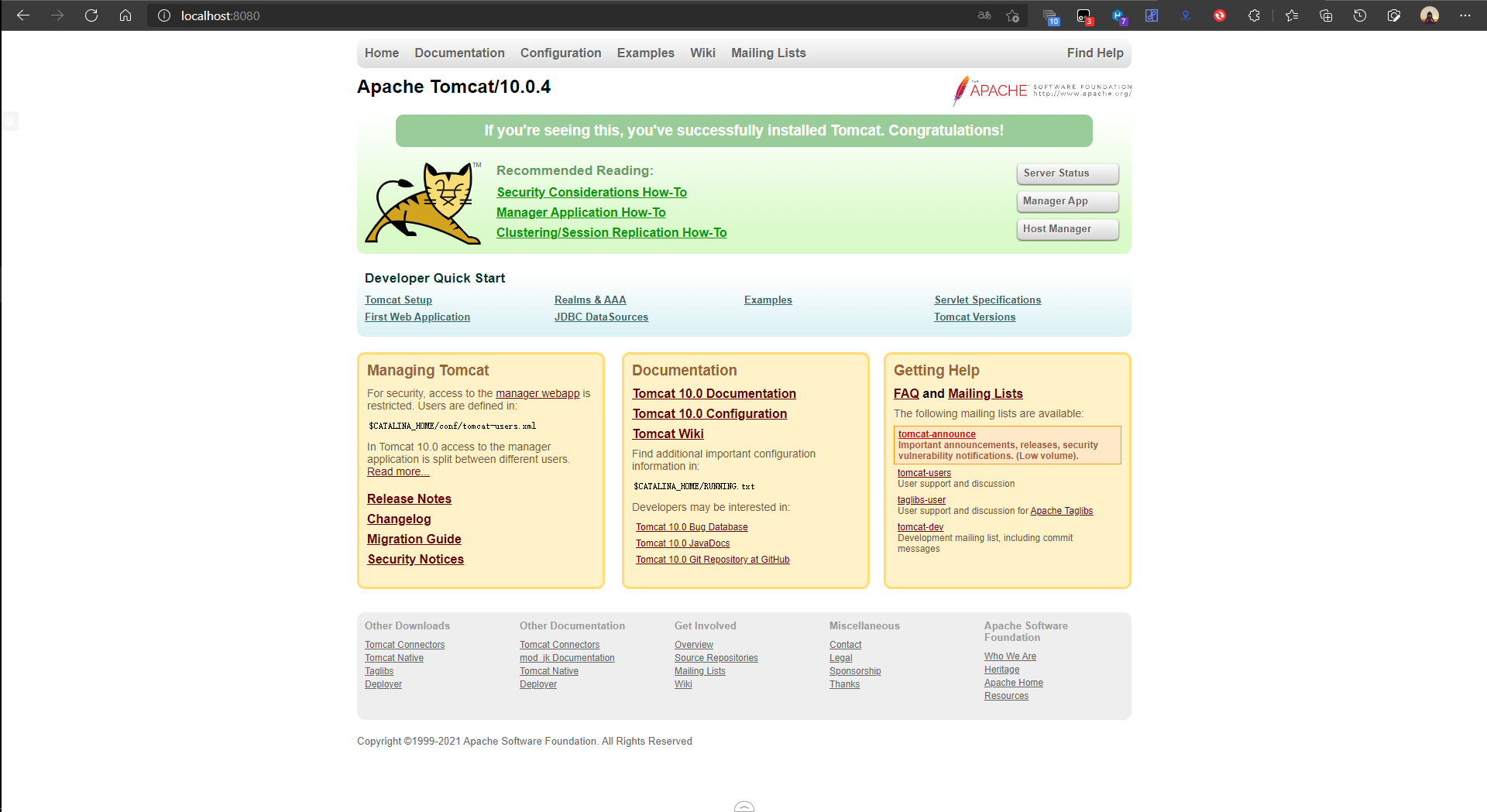Image resolution: width=1487 pixels, height=812 pixels.
Task: Open the Tomcat Setup quick start link
Action: point(398,300)
